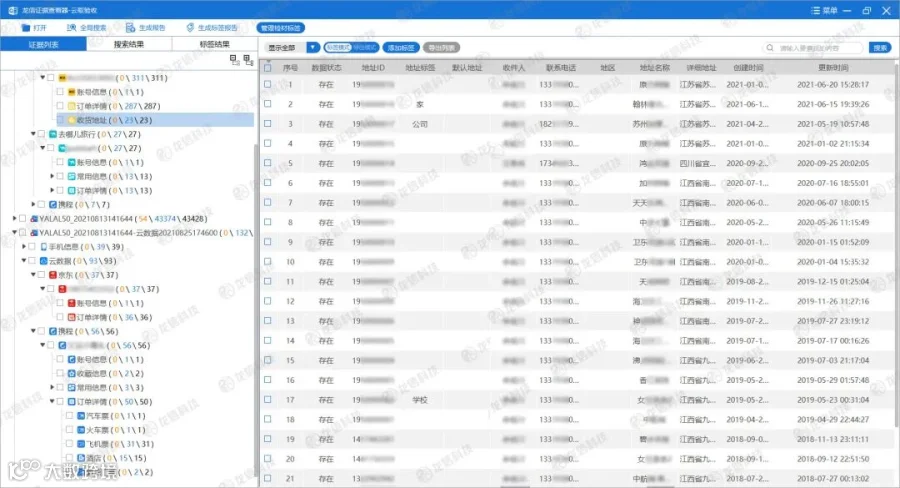Click the 飞机票 flight ticket icon
The height and width of the screenshot is (488, 900).
point(81,444)
